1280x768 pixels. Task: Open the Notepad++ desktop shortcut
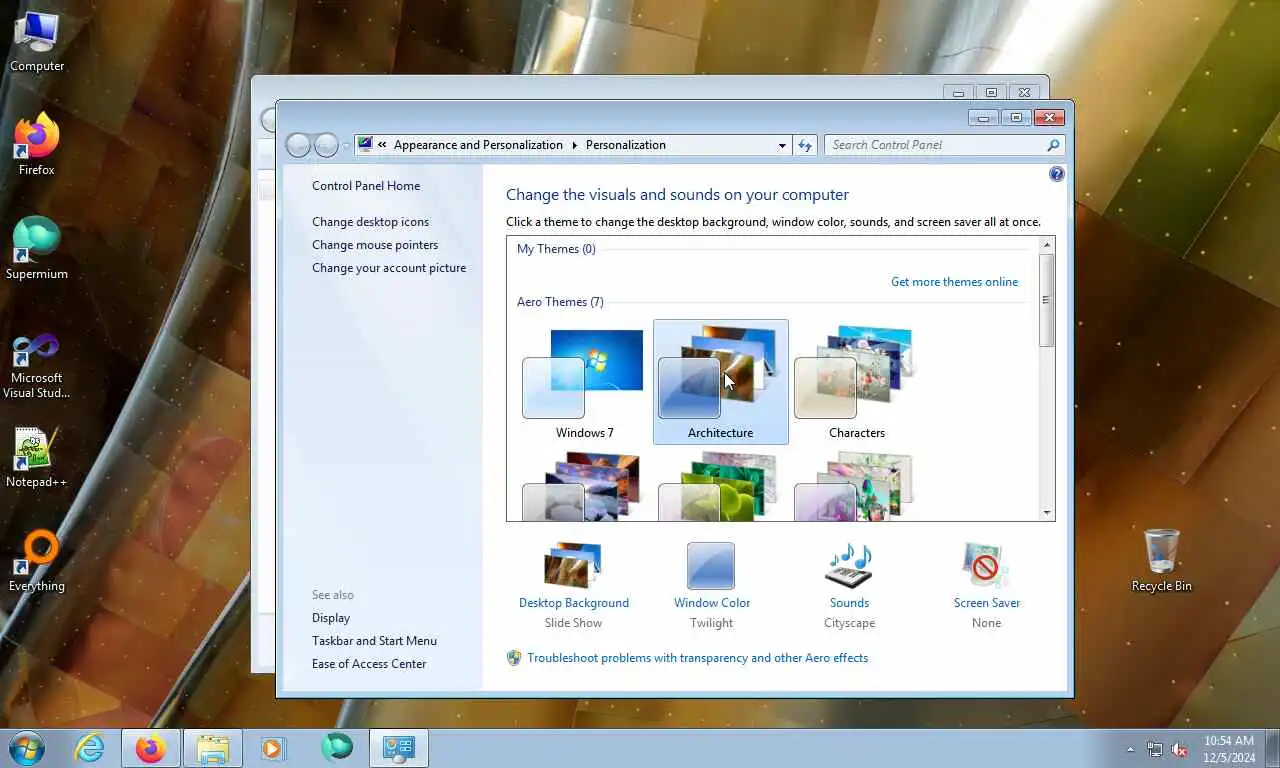[x=37, y=458]
